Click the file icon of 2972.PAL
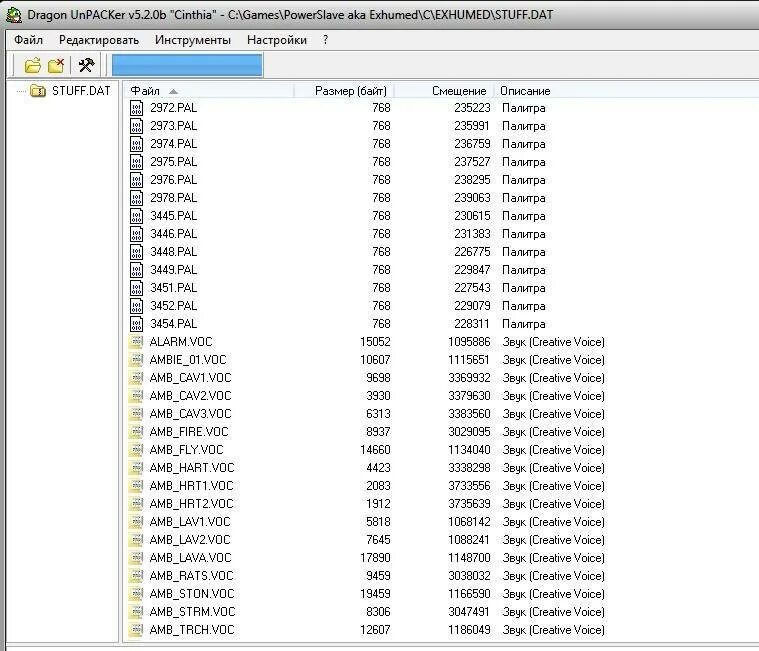This screenshot has width=759, height=651. [x=137, y=108]
